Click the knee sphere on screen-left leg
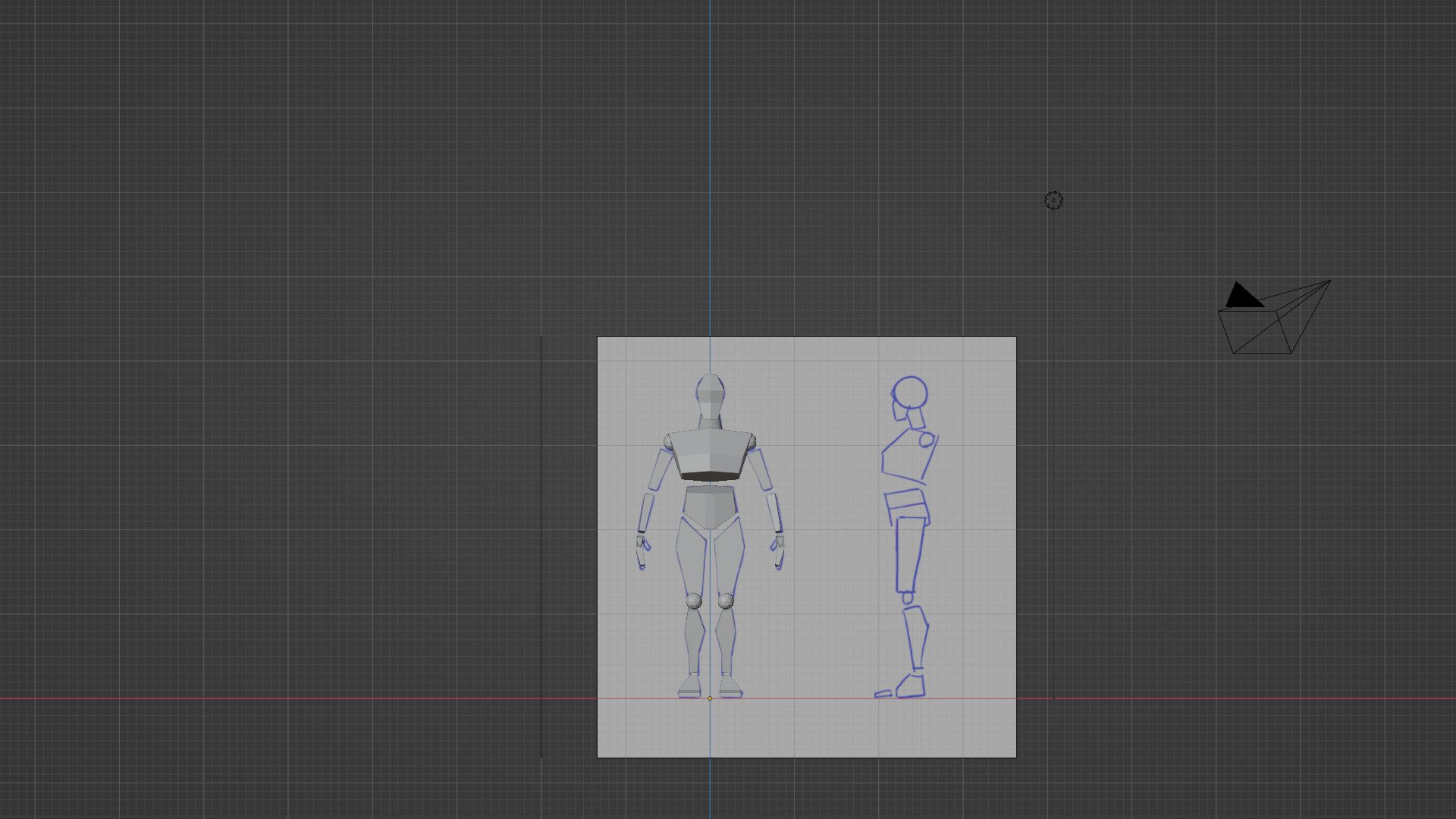Screen dimensions: 1456x819 coord(694,601)
